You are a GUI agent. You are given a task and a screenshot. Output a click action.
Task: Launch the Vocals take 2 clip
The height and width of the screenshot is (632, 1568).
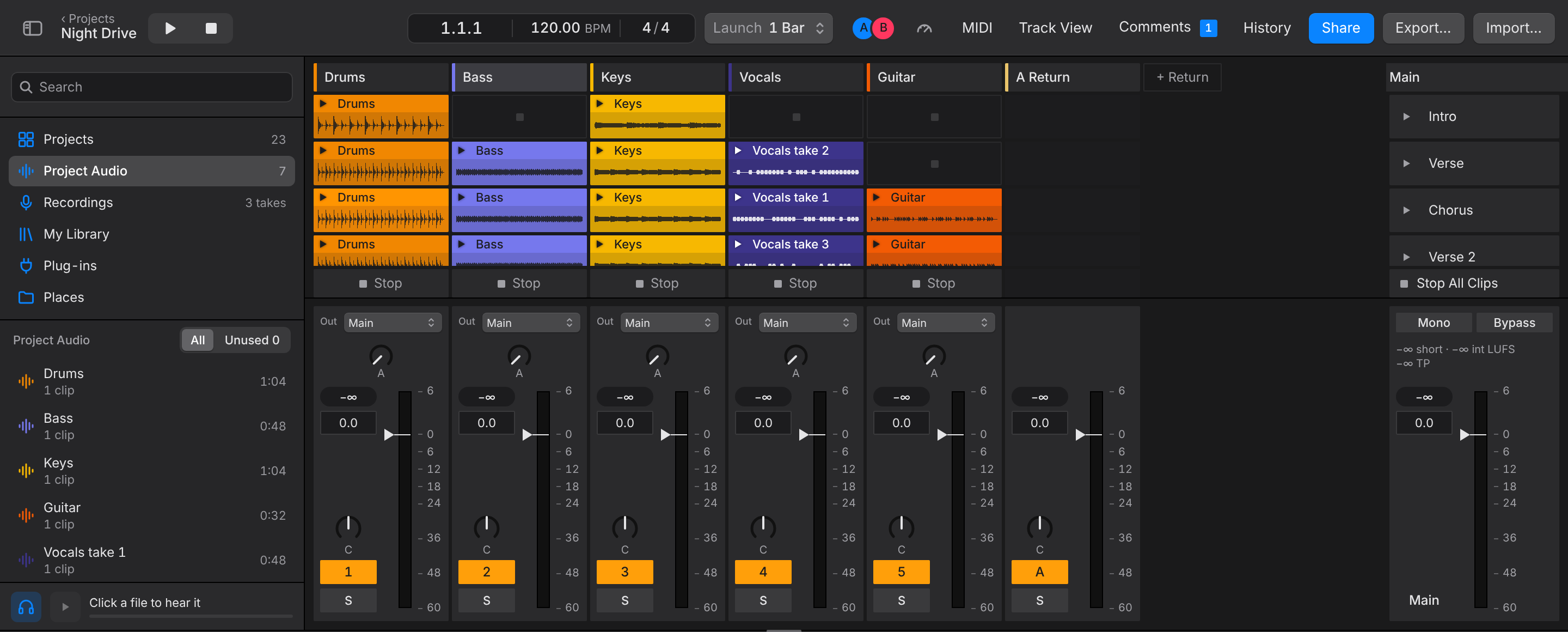737,150
